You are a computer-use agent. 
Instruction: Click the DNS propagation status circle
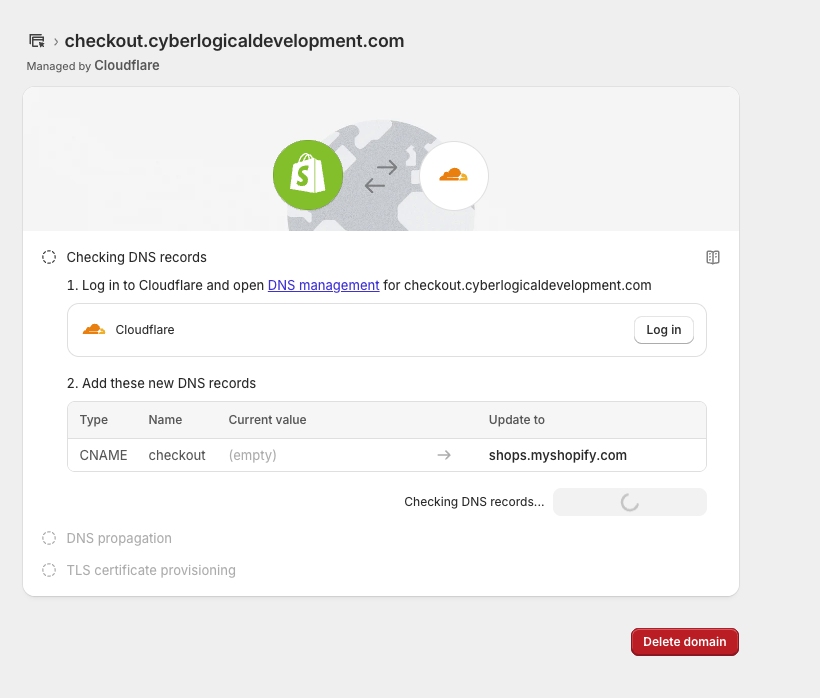point(49,538)
